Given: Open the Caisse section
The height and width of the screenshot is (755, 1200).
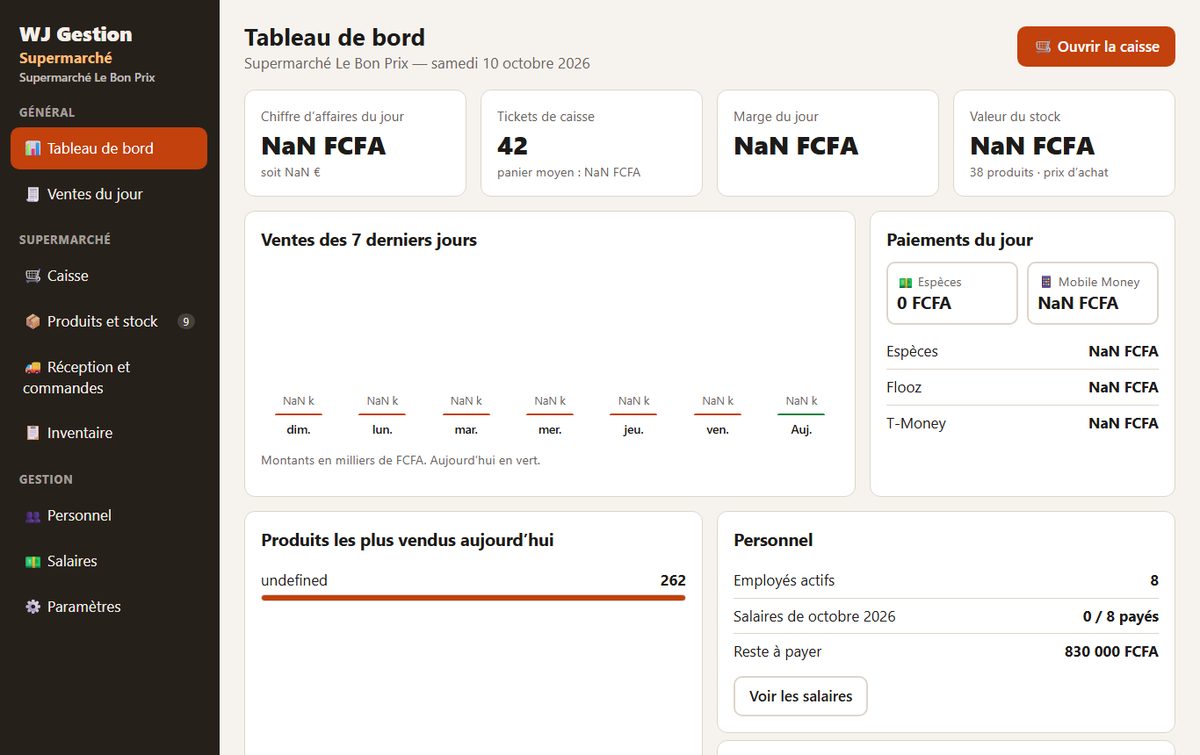Looking at the screenshot, I should pos(109,275).
